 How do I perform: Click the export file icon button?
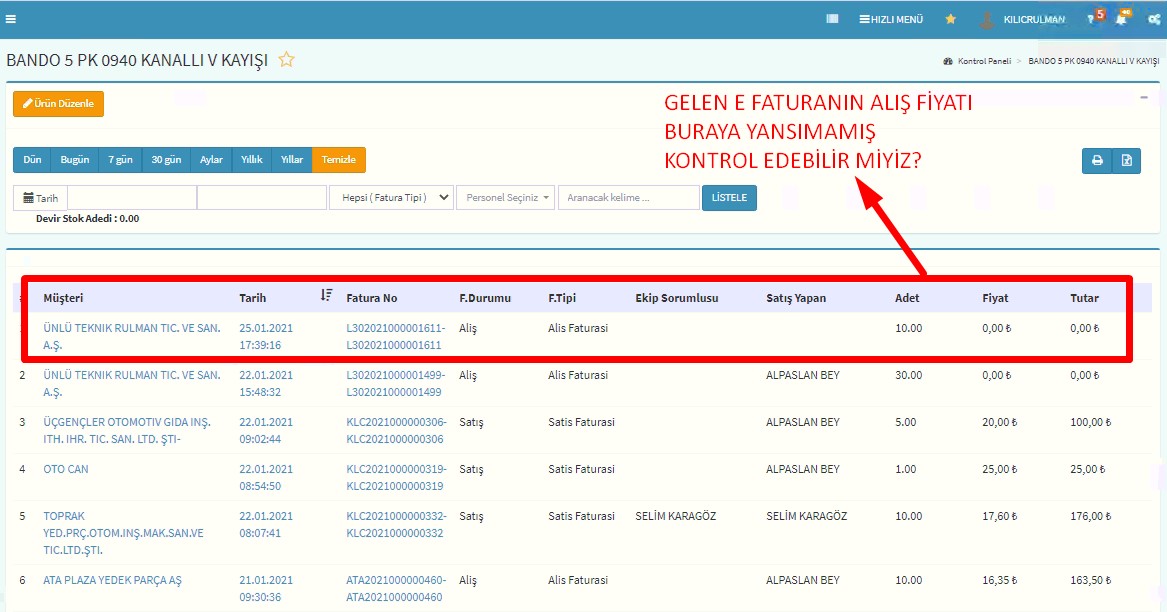point(1126,160)
